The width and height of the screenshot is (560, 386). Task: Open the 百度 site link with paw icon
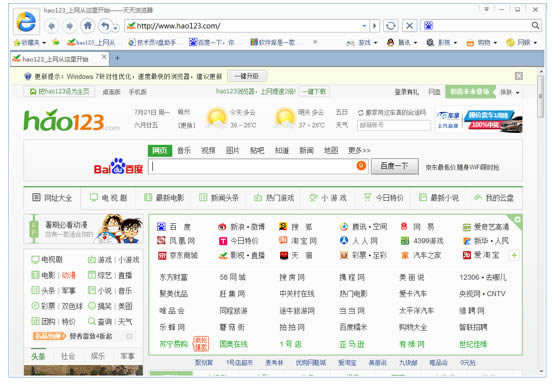pyautogui.click(x=174, y=227)
